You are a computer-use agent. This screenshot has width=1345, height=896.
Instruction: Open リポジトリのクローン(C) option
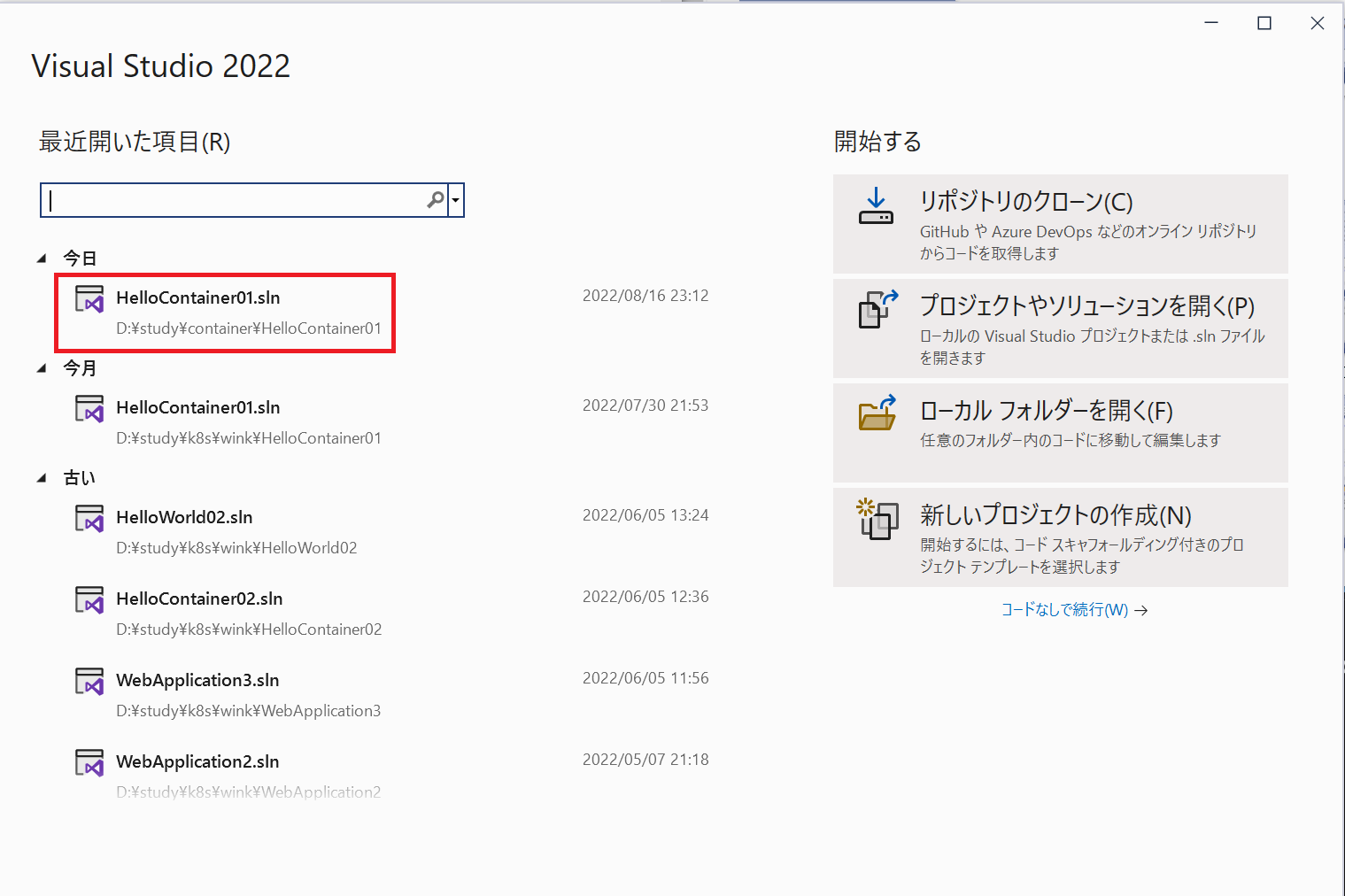(x=1060, y=224)
